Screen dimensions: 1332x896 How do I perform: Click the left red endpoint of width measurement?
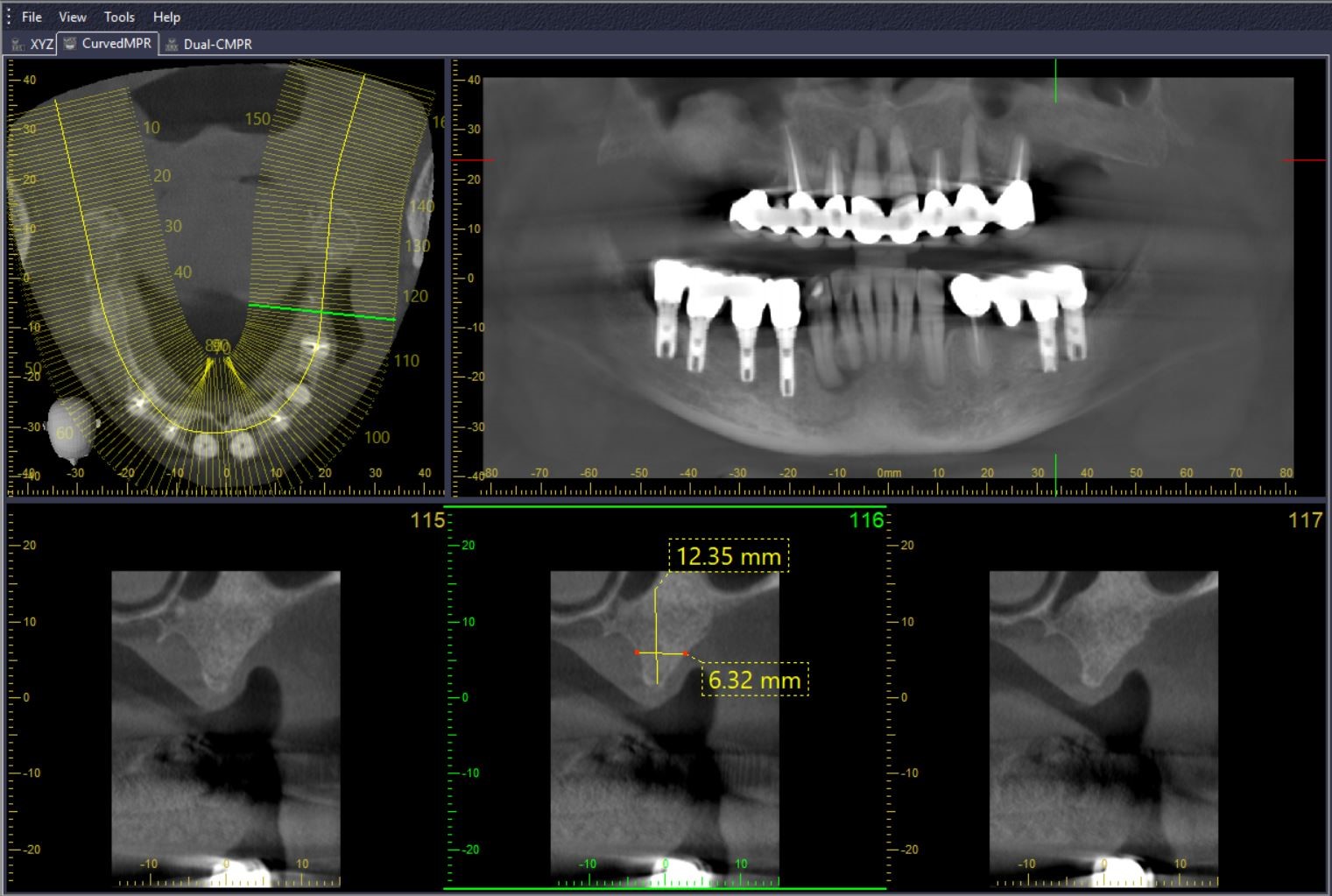click(x=637, y=653)
